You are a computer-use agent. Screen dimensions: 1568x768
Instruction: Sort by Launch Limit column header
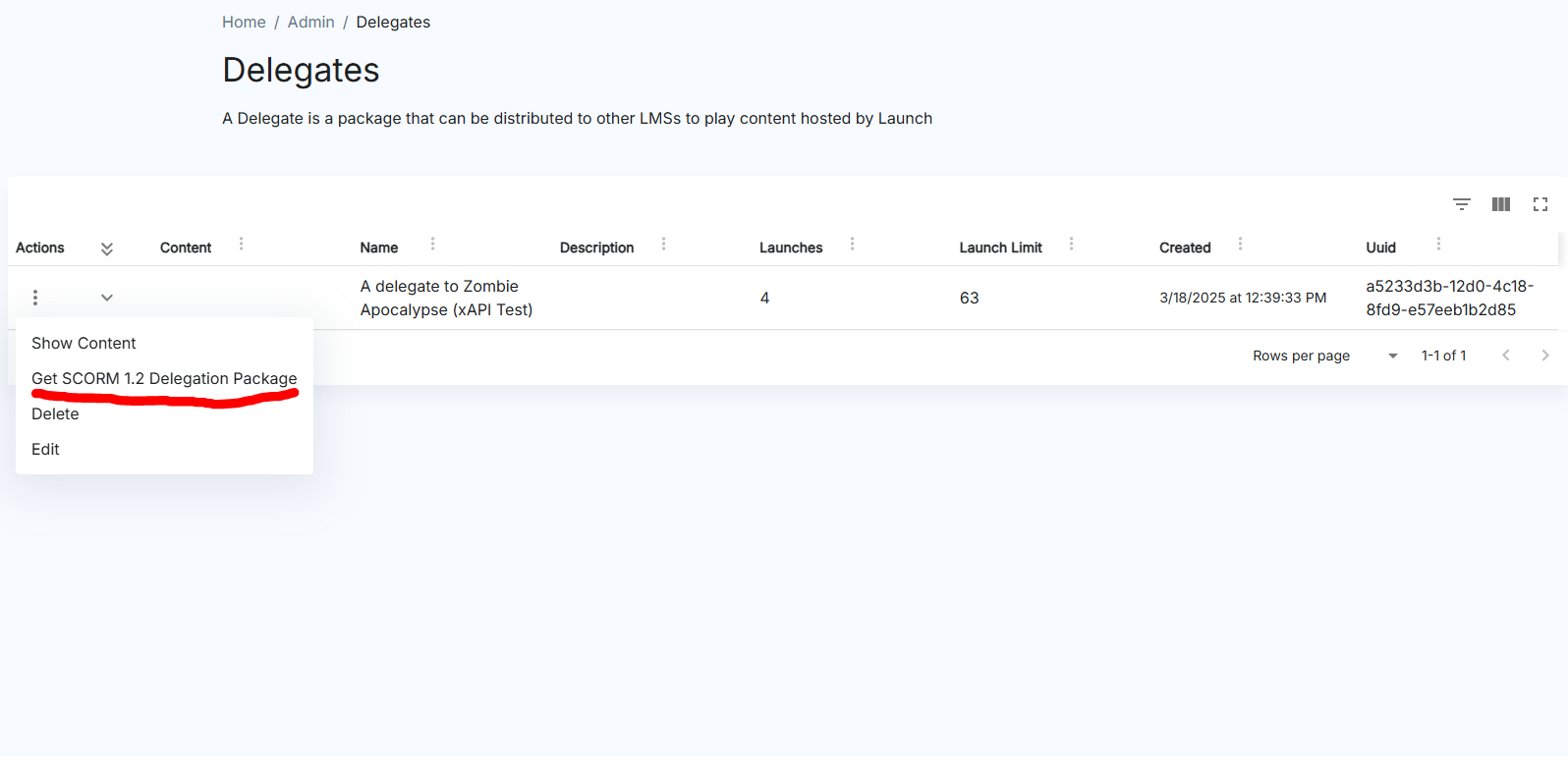(x=1000, y=247)
